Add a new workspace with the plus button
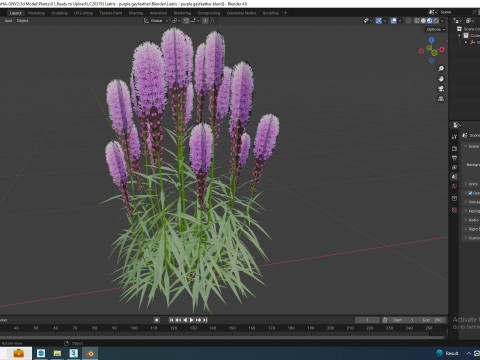This screenshot has height=360, width=480. (x=285, y=13)
